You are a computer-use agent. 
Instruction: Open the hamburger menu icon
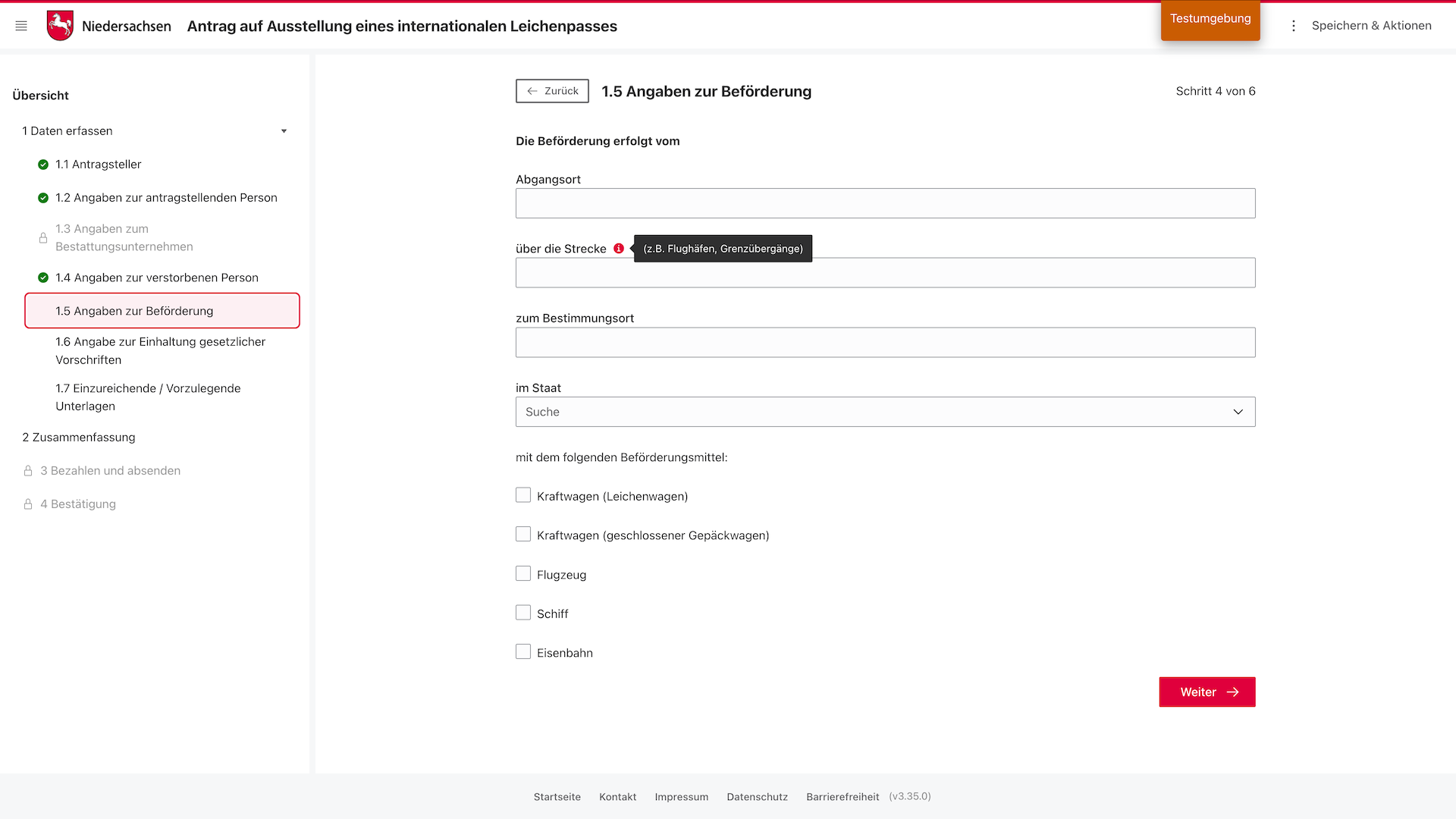tap(21, 26)
